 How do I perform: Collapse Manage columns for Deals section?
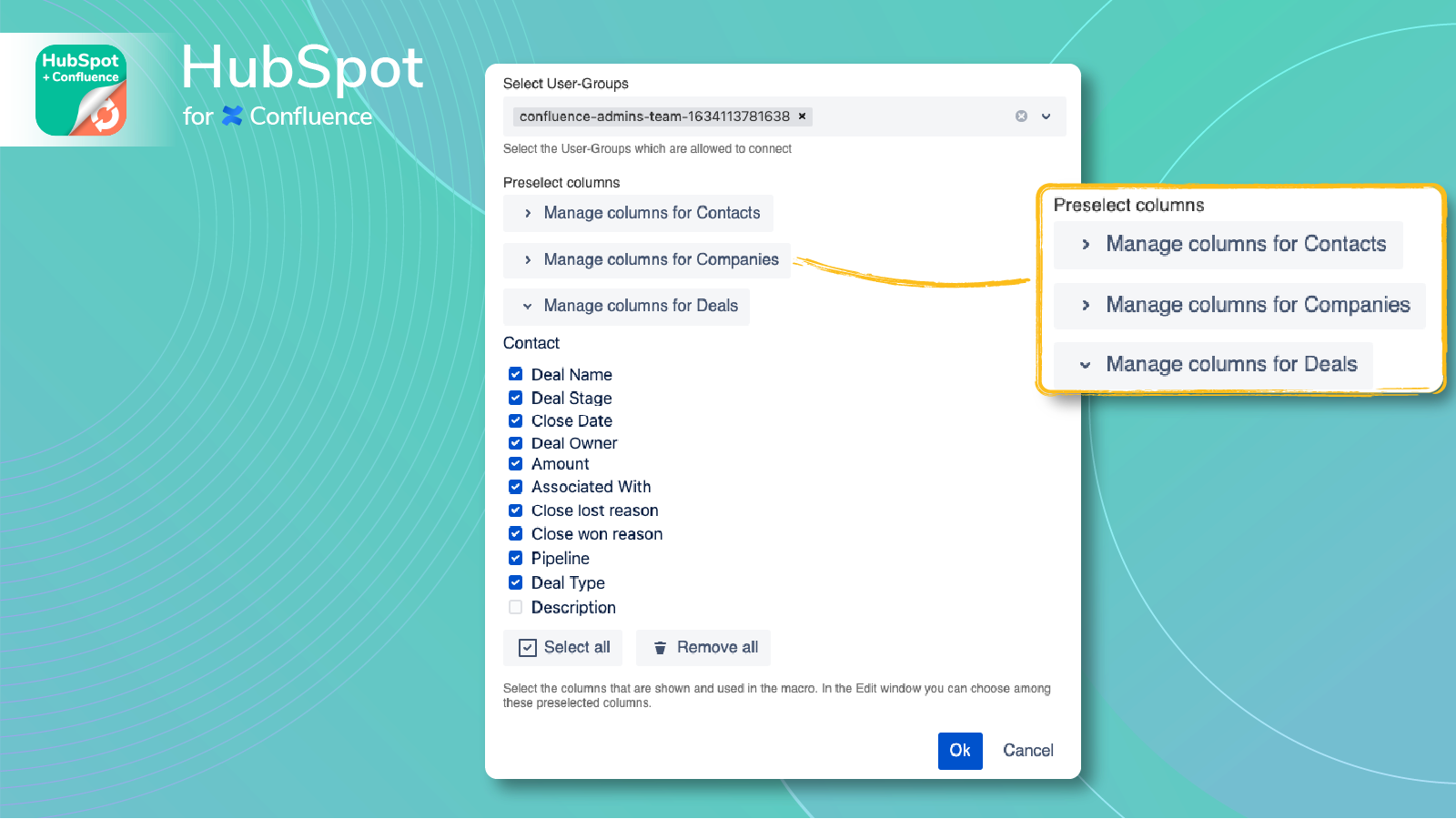click(626, 307)
